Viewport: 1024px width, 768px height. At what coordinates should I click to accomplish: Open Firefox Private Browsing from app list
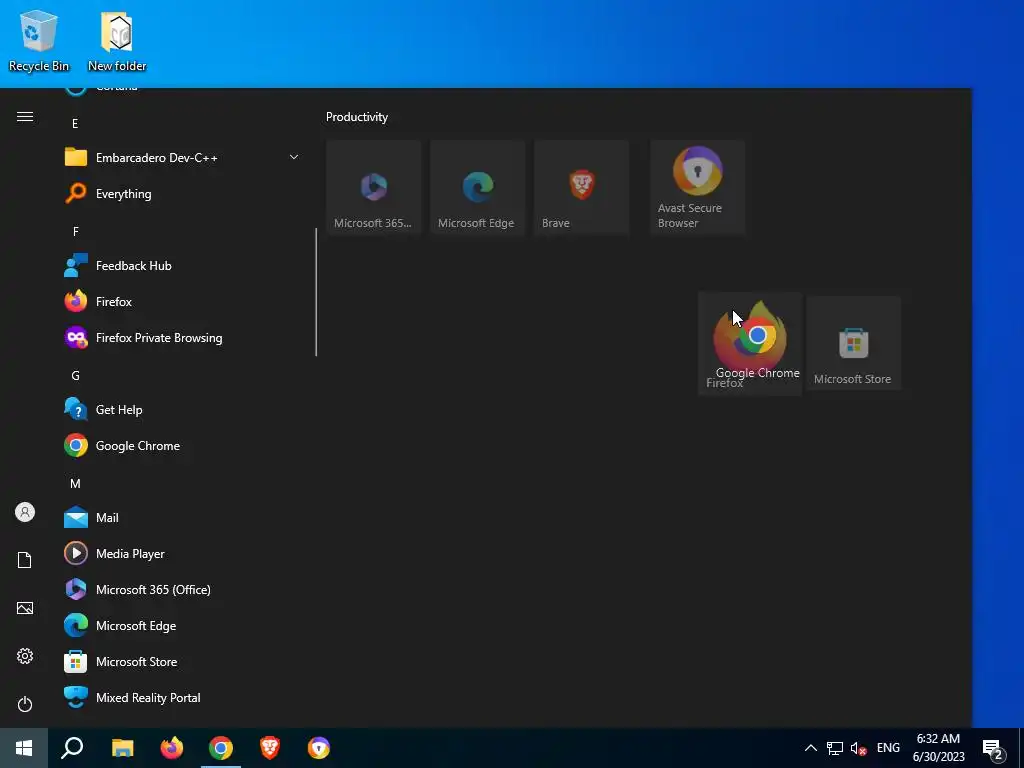pos(182,338)
